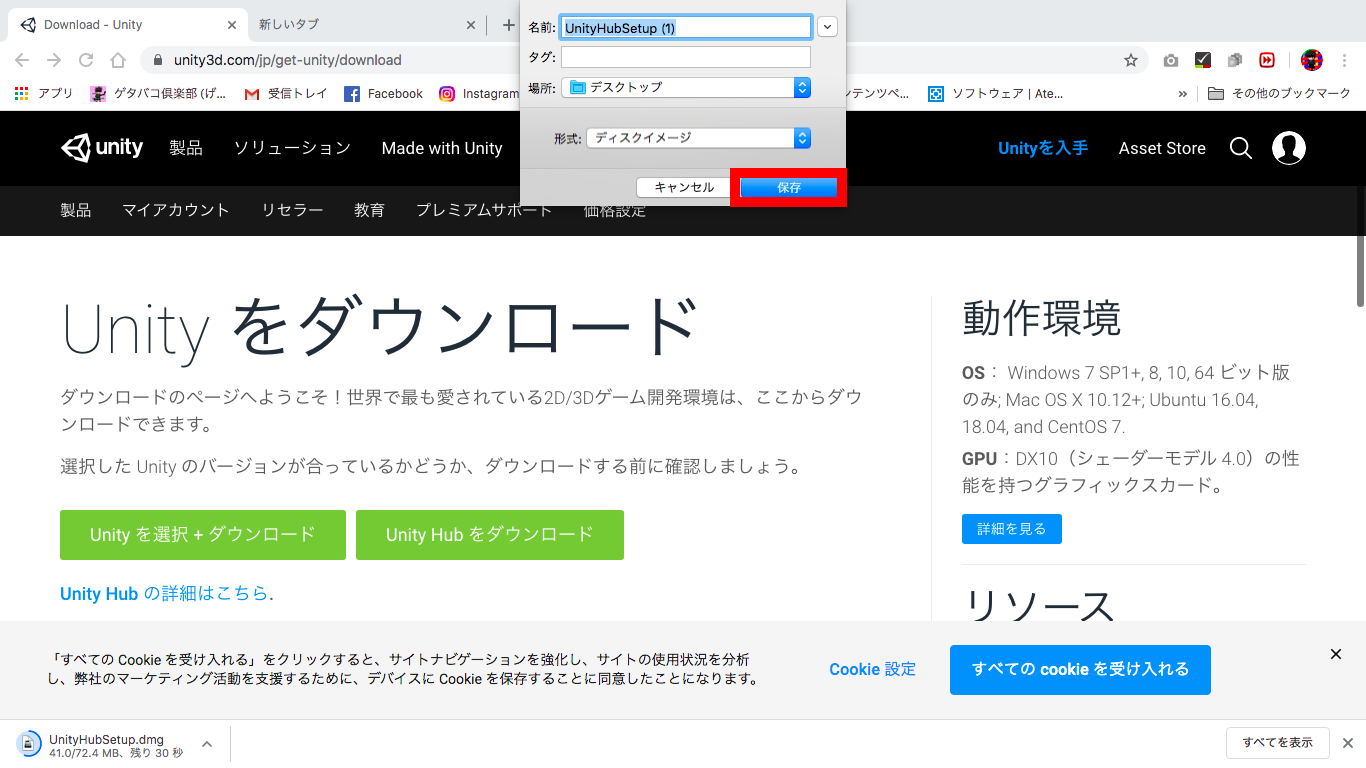The height and width of the screenshot is (768, 1366).
Task: Click the browser forward arrow
Action: pyautogui.click(x=54, y=60)
